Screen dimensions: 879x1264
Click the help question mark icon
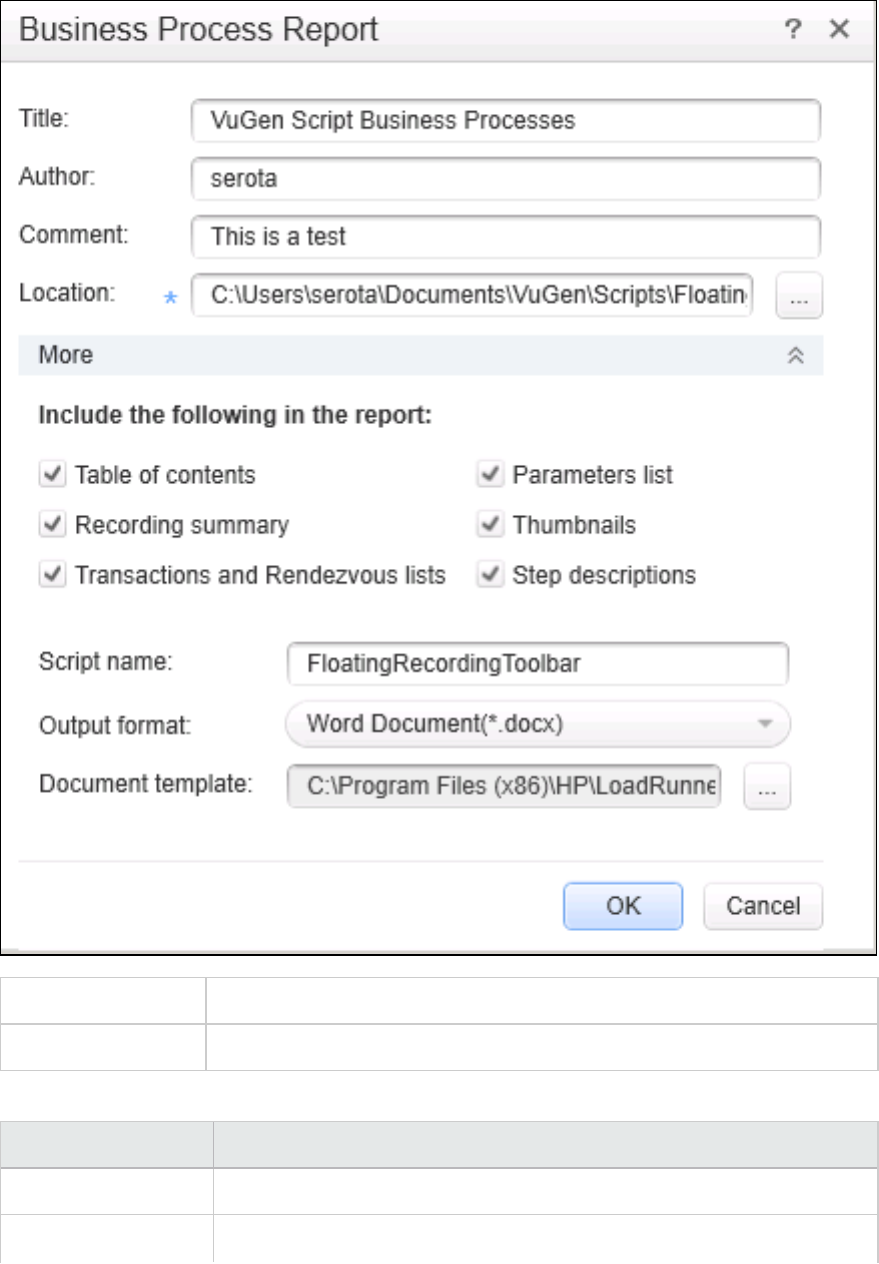793,30
